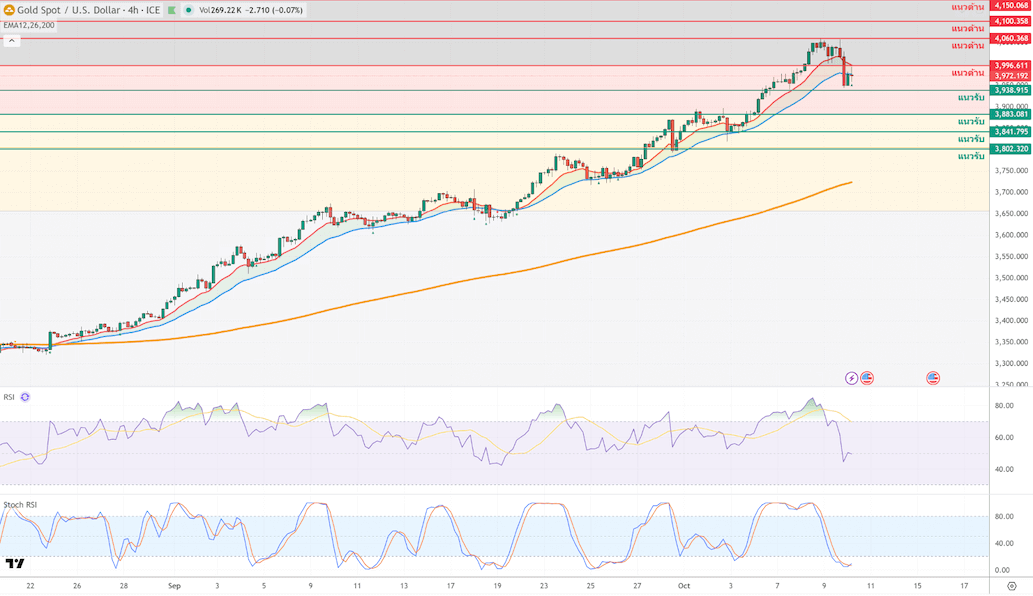
Task: Collapse the indicator legend with chevron arrow
Action: click(13, 41)
